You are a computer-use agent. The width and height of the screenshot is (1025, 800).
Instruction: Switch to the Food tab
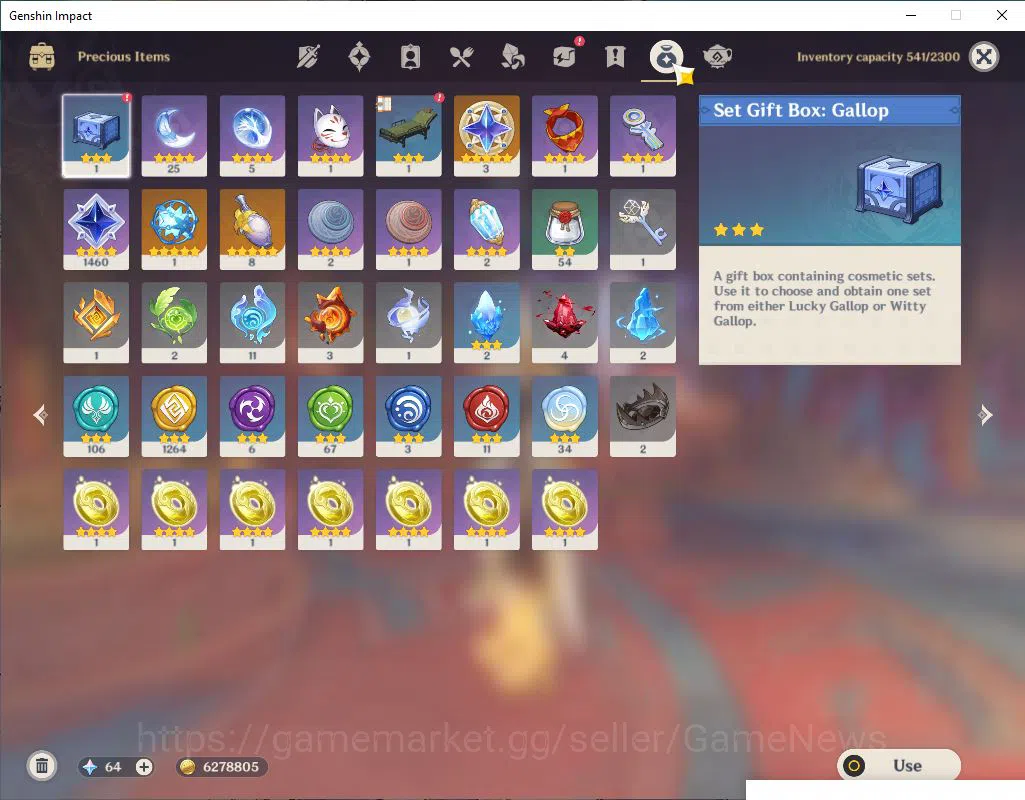(461, 57)
